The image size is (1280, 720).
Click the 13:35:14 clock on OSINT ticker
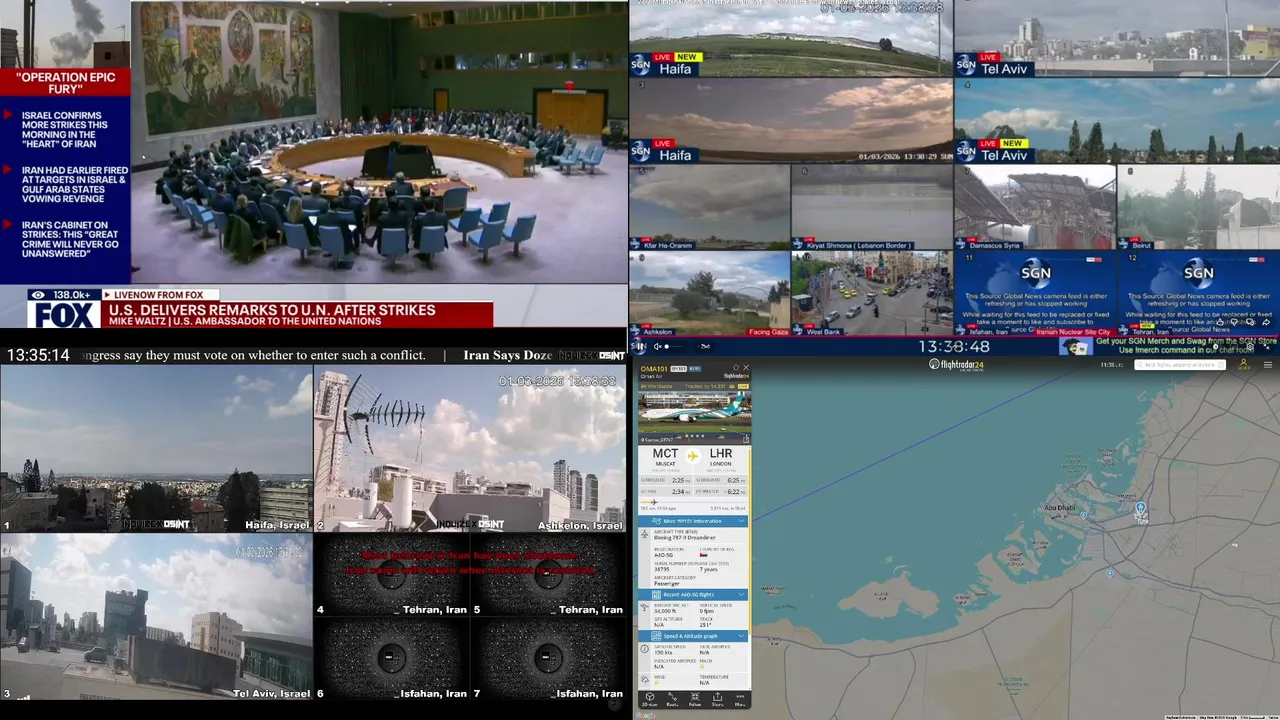pos(38,355)
